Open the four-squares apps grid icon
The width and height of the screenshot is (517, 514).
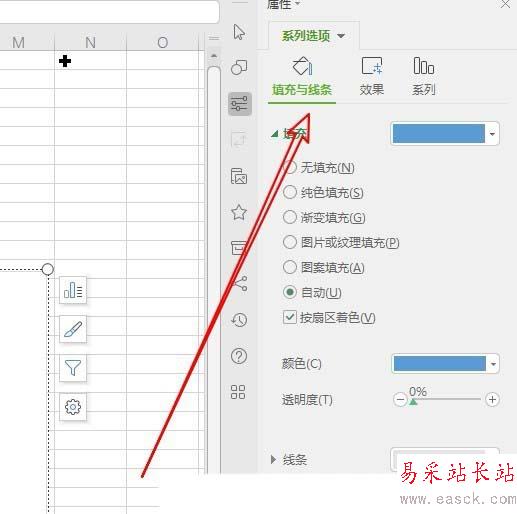click(x=238, y=392)
